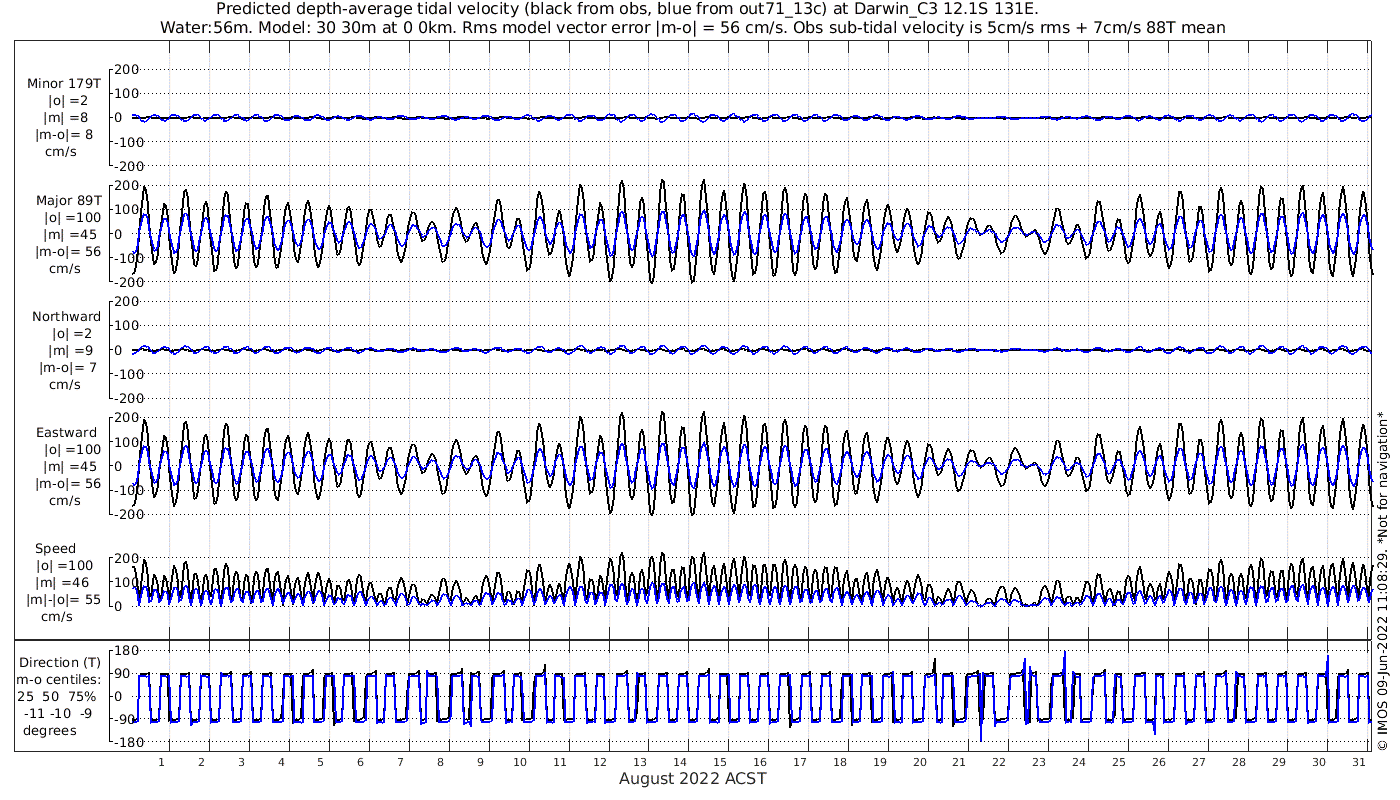
Task: Click the subtitle line starting with Water:56m
Action: tap(693, 27)
